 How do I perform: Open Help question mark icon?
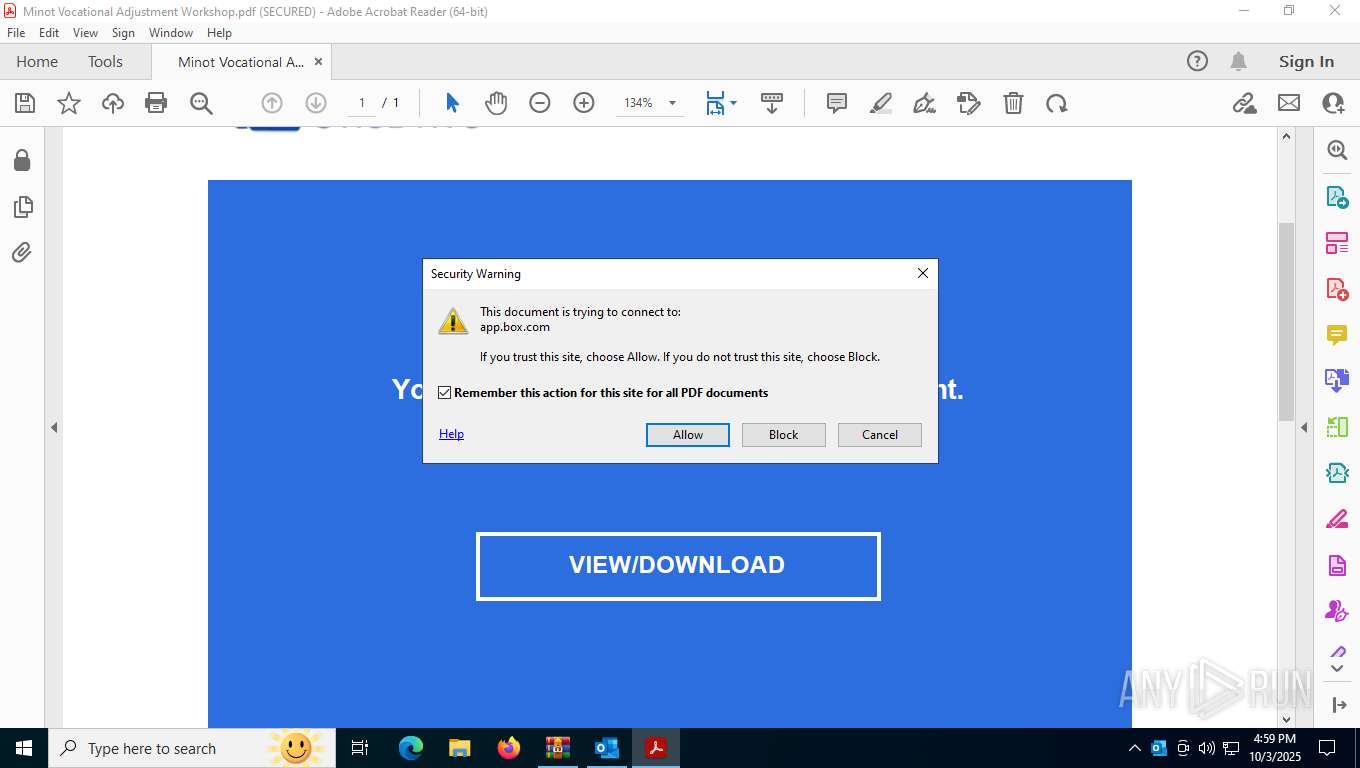pyautogui.click(x=1197, y=61)
